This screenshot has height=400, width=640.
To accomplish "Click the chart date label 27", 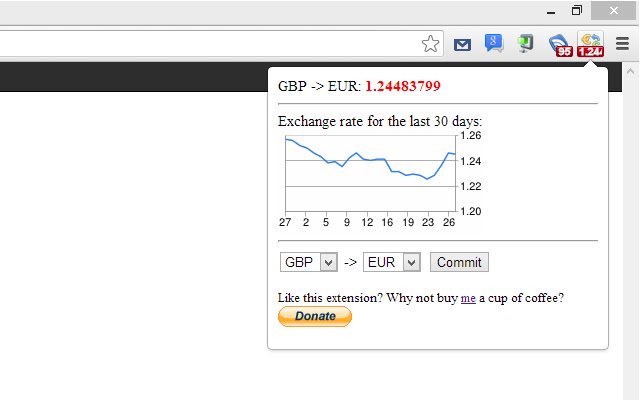I will tap(285, 222).
